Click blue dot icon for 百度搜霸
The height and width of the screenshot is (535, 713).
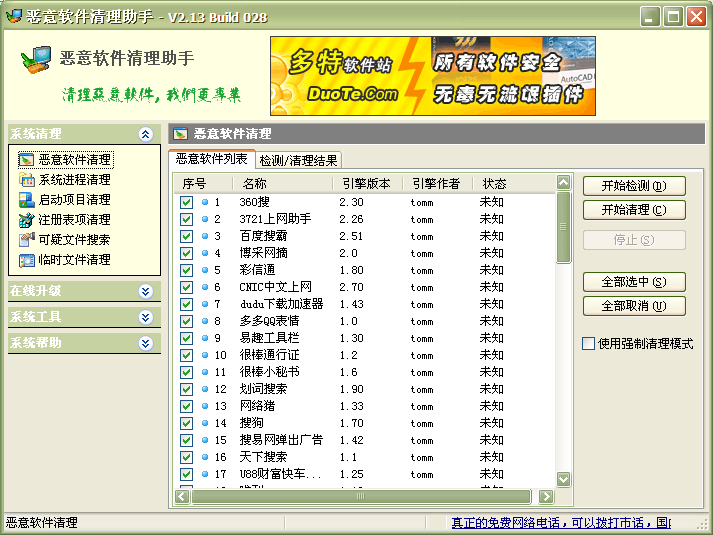pos(205,236)
